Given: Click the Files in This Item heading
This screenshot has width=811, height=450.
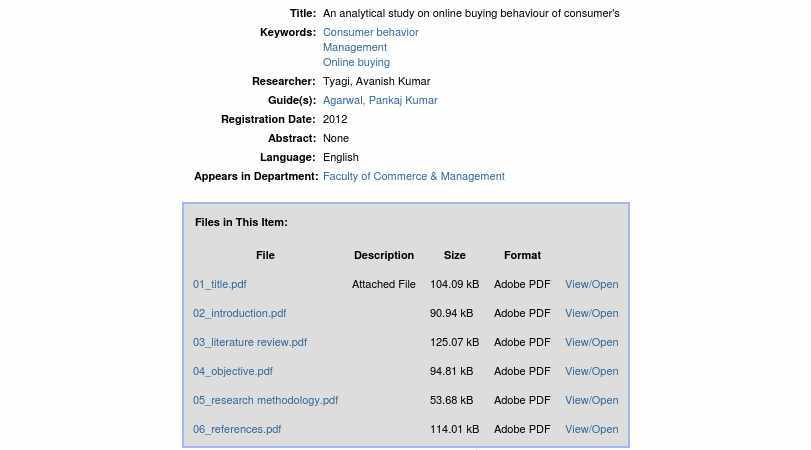Looking at the screenshot, I should (x=241, y=222).
